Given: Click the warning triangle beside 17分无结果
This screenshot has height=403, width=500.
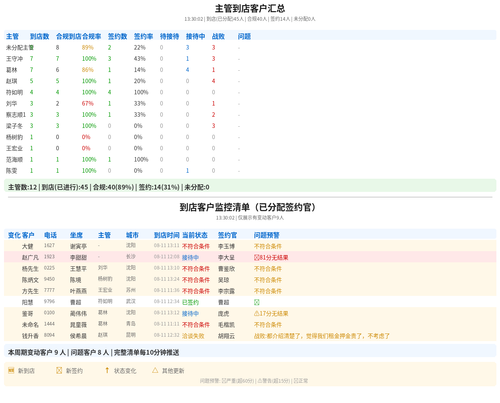Looking at the screenshot, I should [257, 313].
